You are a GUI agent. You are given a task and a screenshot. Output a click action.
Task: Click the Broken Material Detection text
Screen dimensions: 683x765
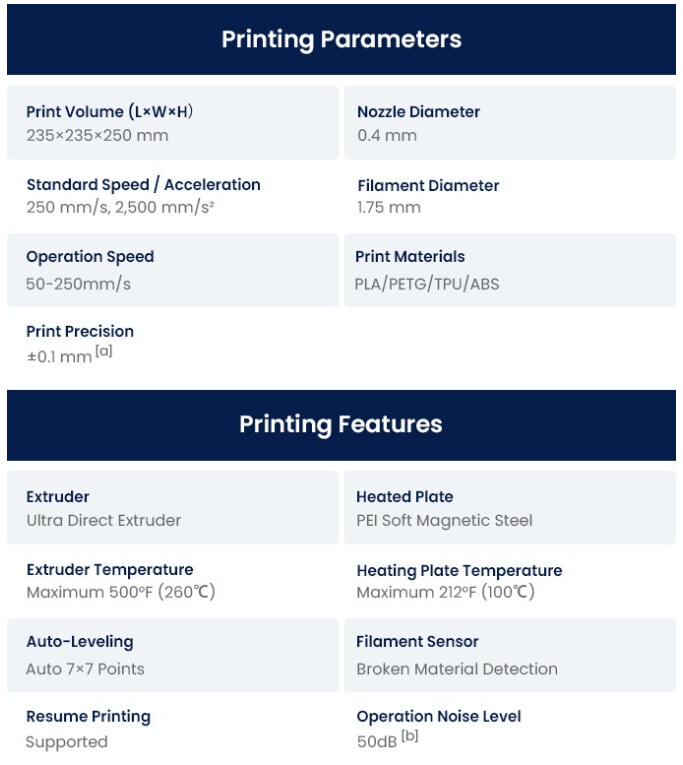click(457, 669)
